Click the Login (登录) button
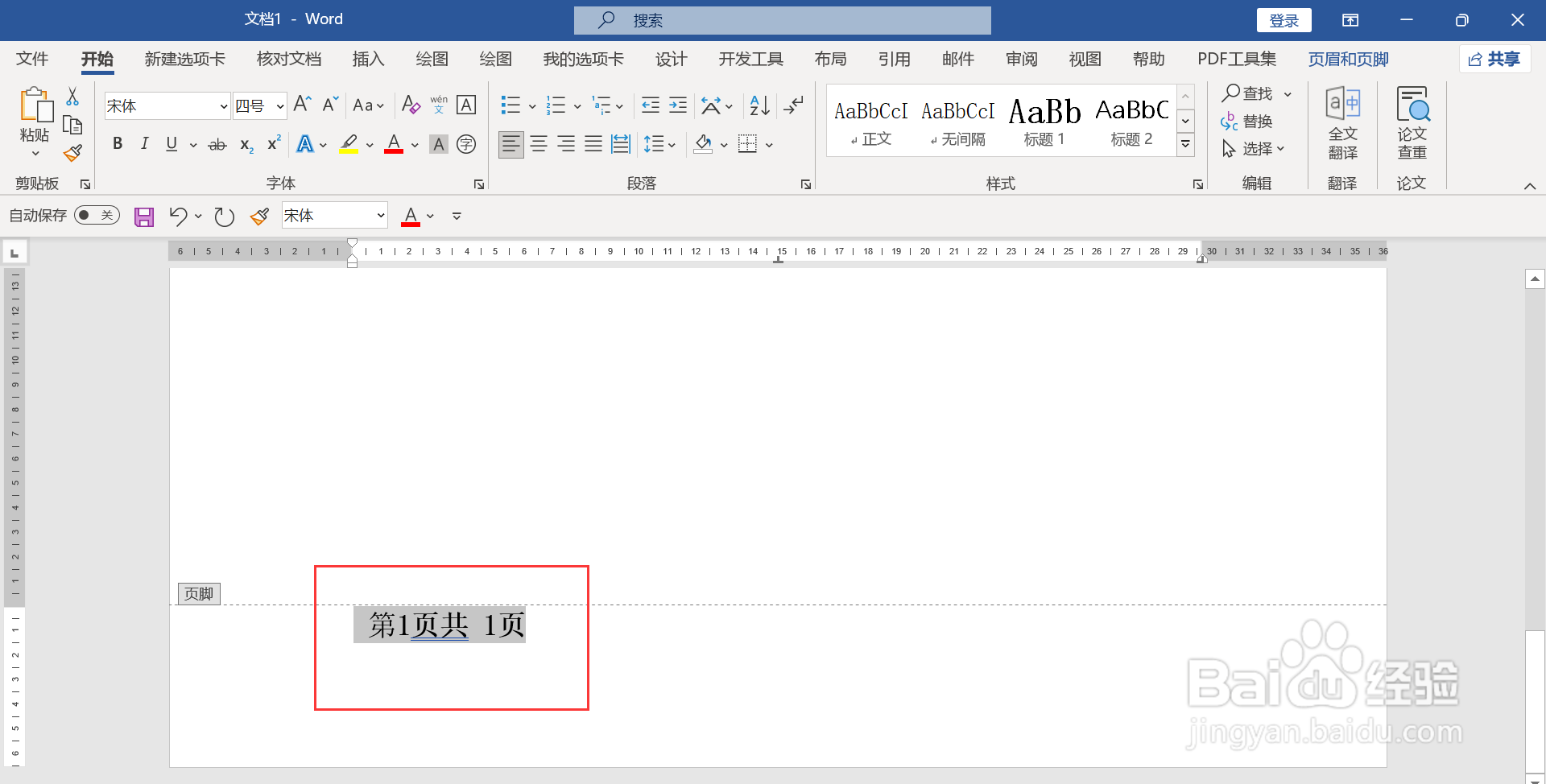The image size is (1546, 784). 1284,20
